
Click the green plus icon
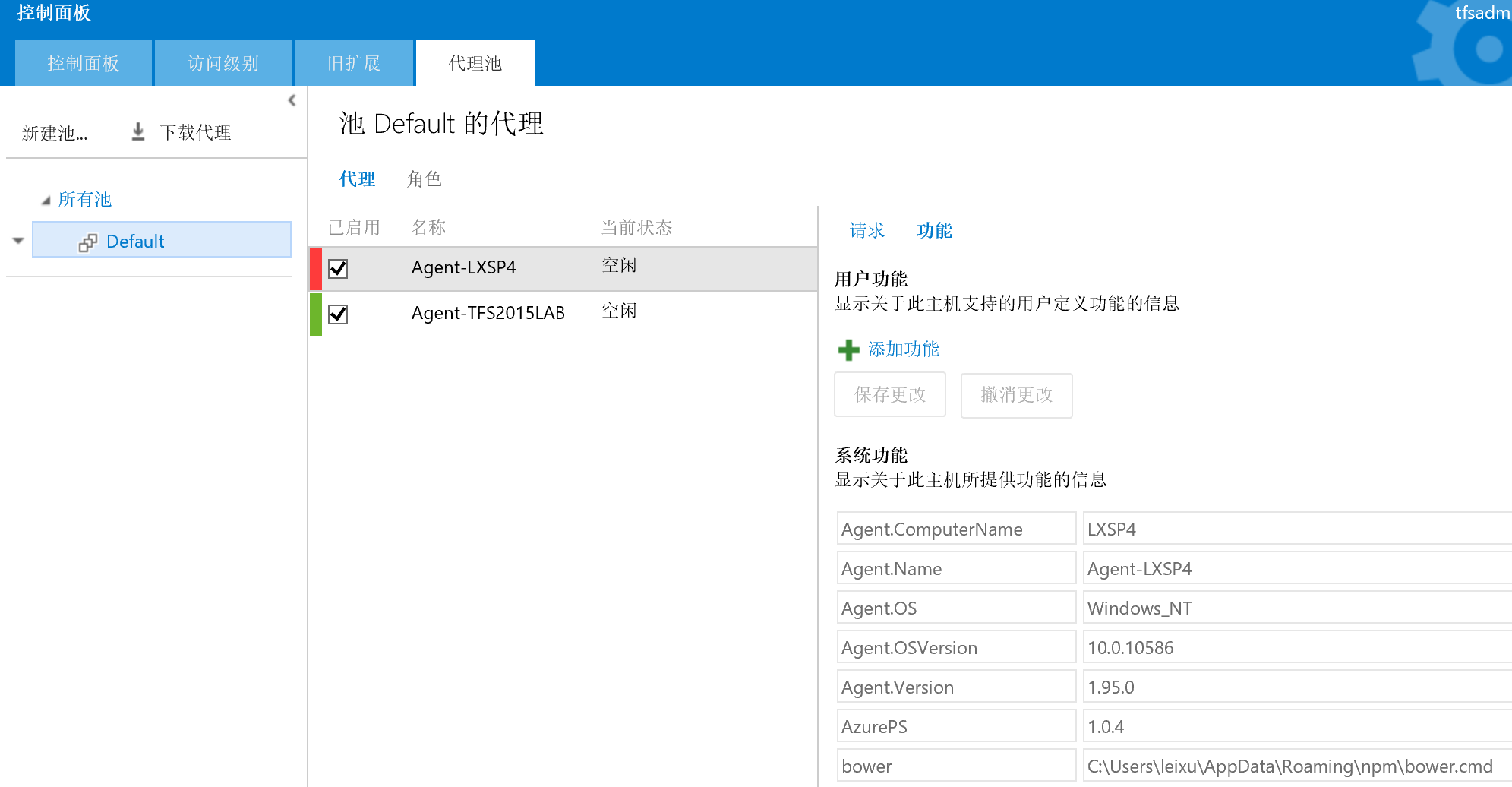tap(848, 350)
